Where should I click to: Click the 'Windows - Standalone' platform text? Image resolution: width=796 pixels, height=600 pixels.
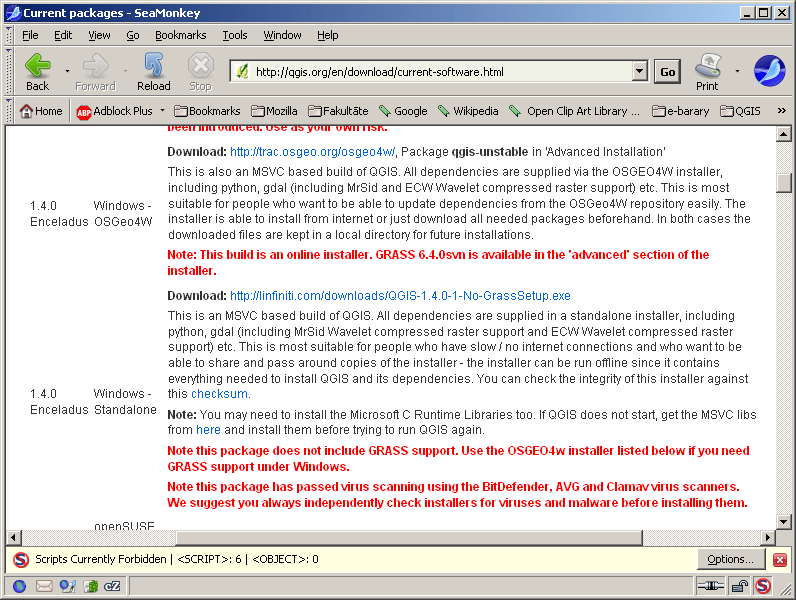(125, 402)
